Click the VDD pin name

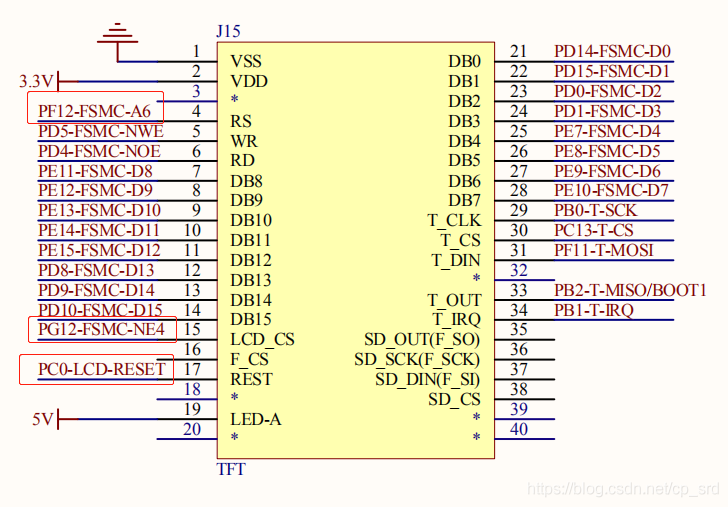(x=249, y=81)
